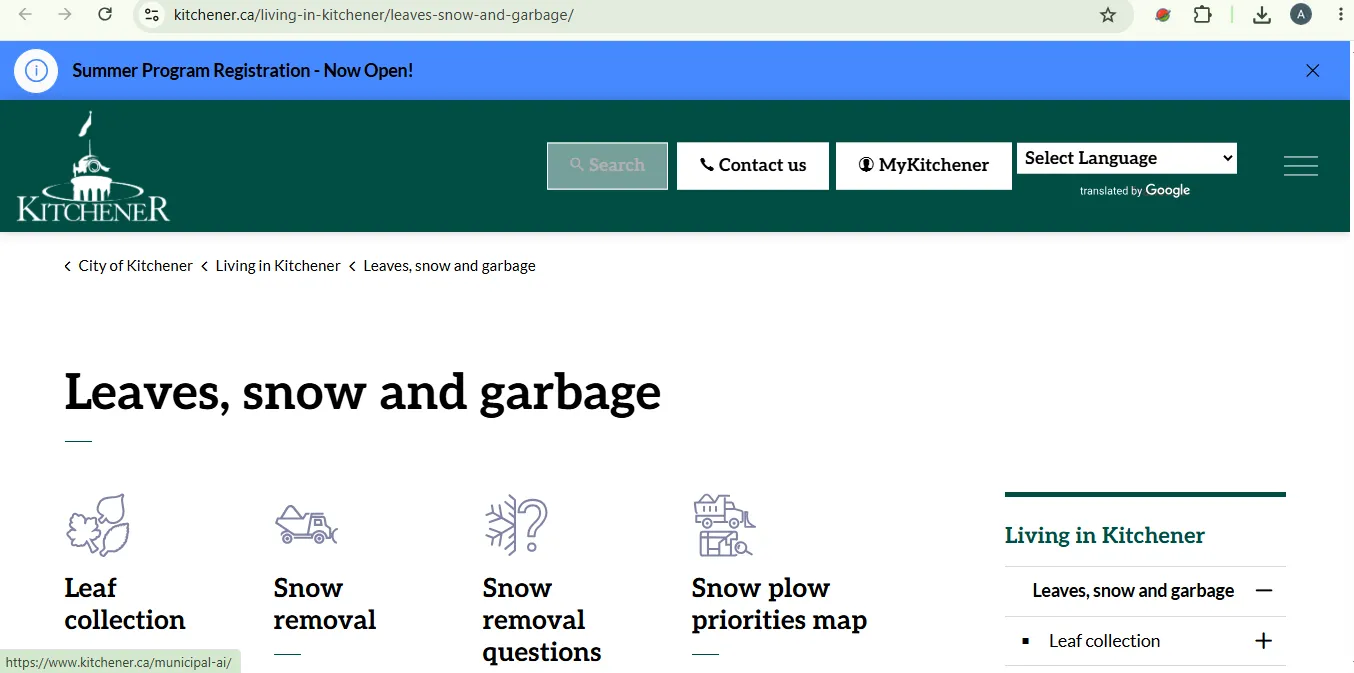
Task: Click the City of Kitchener logo
Action: click(93, 166)
